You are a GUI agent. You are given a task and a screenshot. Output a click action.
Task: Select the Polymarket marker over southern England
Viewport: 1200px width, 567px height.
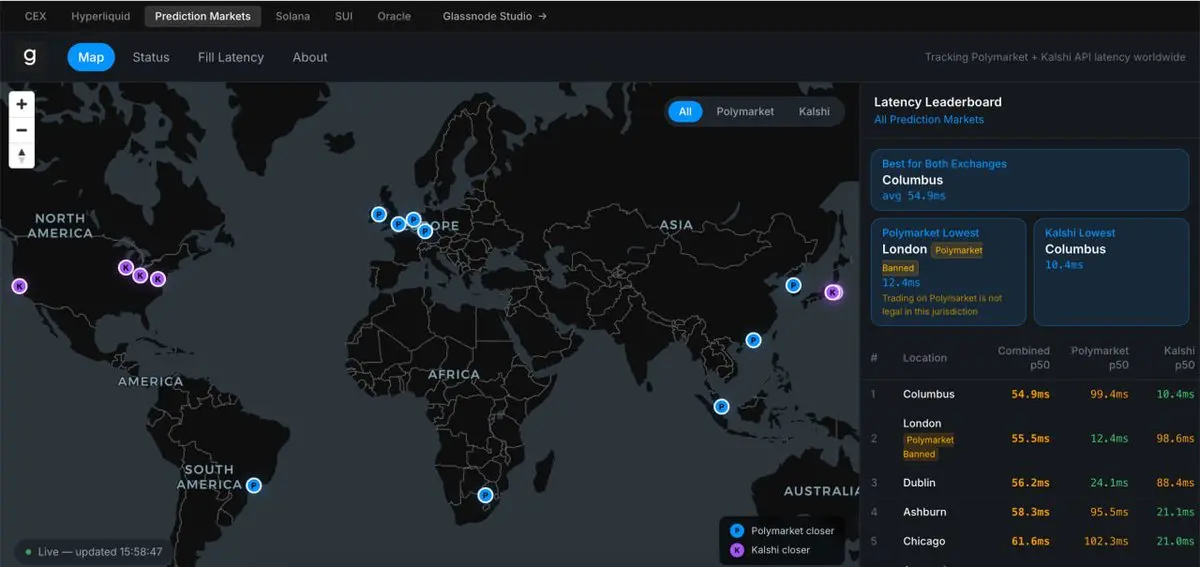coord(398,224)
